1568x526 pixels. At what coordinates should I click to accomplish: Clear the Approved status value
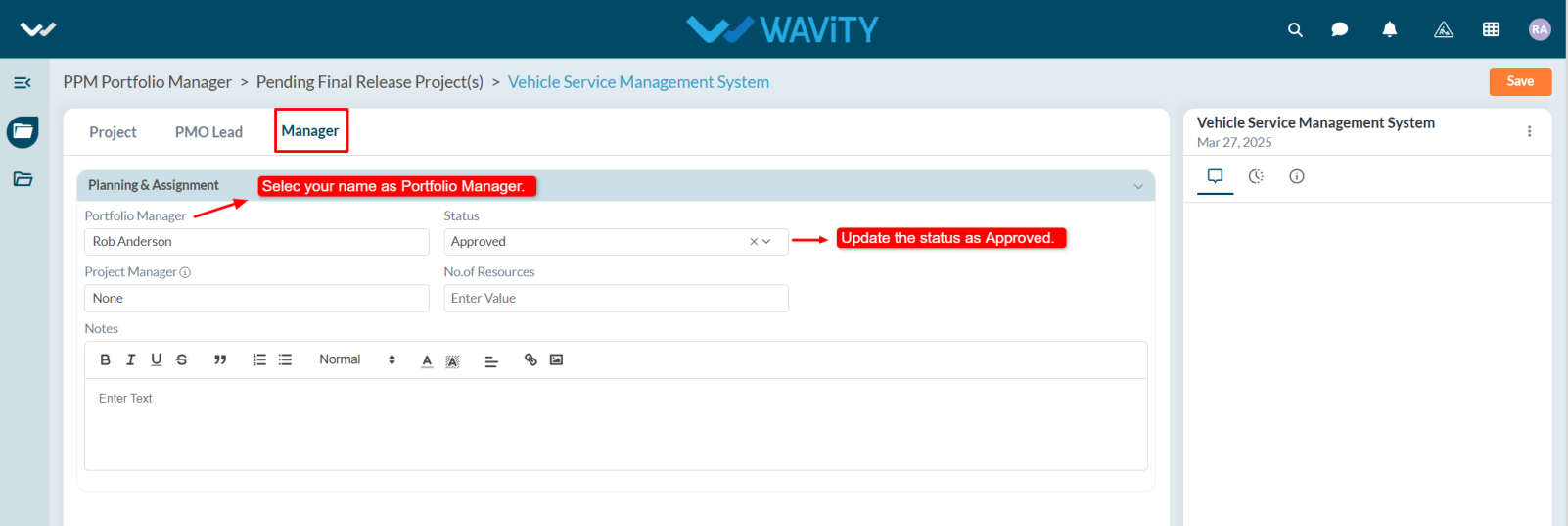754,242
